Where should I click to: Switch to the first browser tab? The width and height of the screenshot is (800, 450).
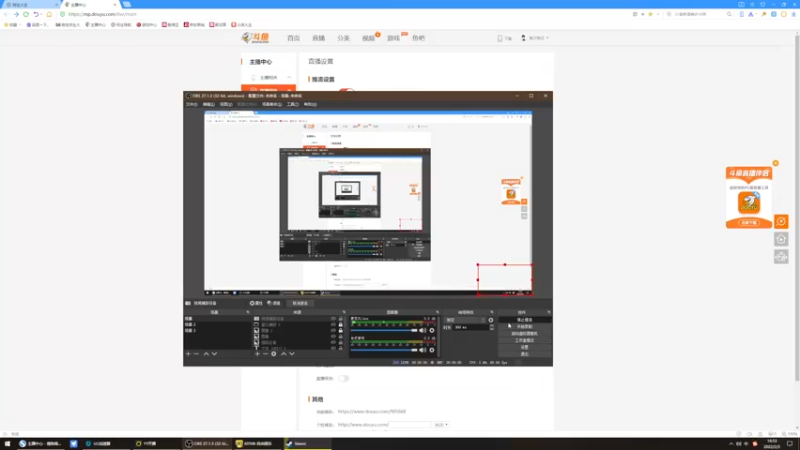click(30, 5)
